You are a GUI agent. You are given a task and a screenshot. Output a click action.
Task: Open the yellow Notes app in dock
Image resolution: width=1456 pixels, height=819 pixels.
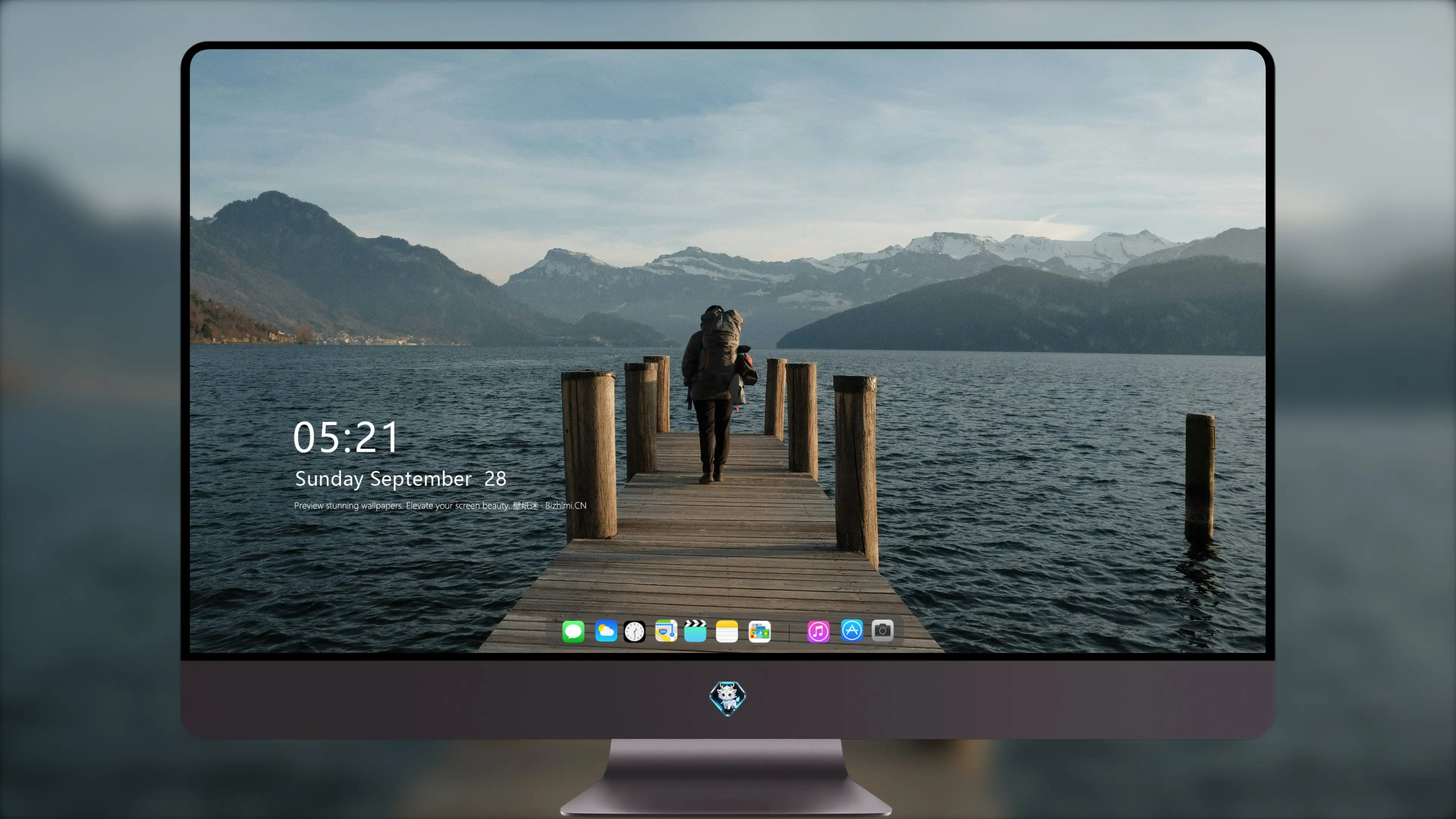point(727,631)
